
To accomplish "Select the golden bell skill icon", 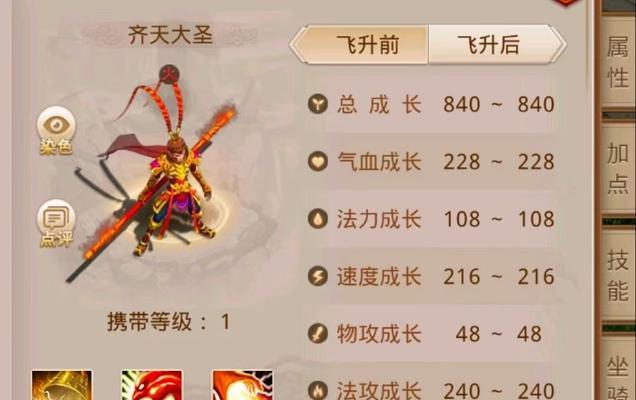I will pos(62,385).
